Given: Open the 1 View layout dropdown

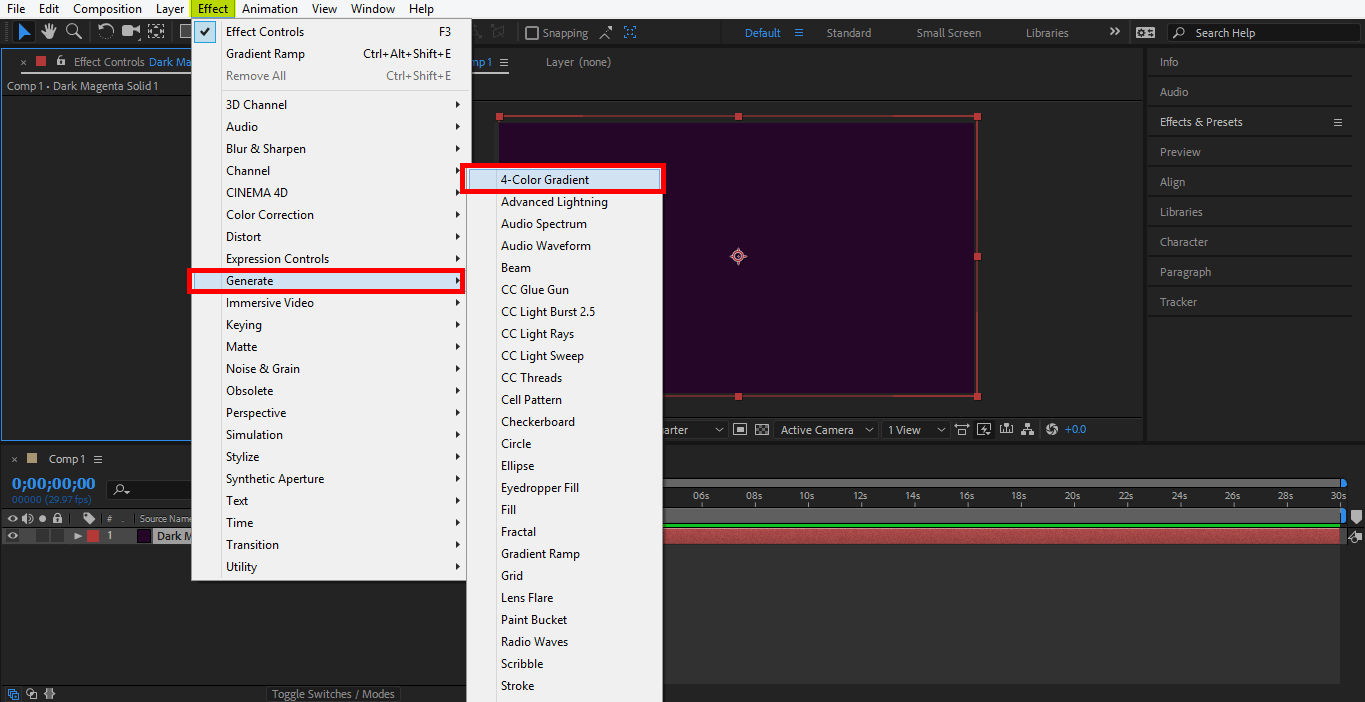Looking at the screenshot, I should pos(914,430).
